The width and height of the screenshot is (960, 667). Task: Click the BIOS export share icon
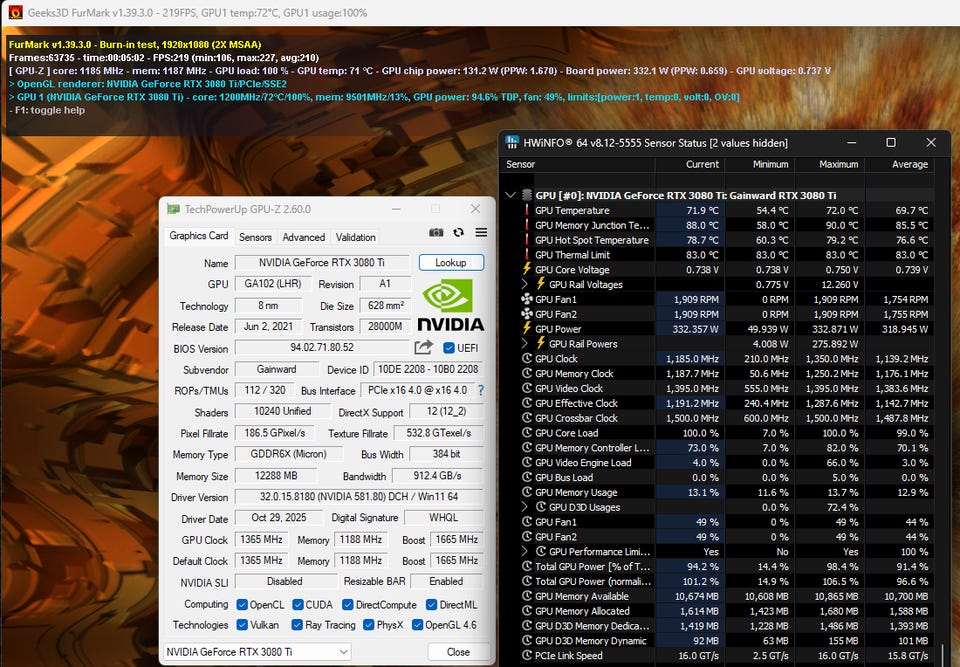[424, 347]
